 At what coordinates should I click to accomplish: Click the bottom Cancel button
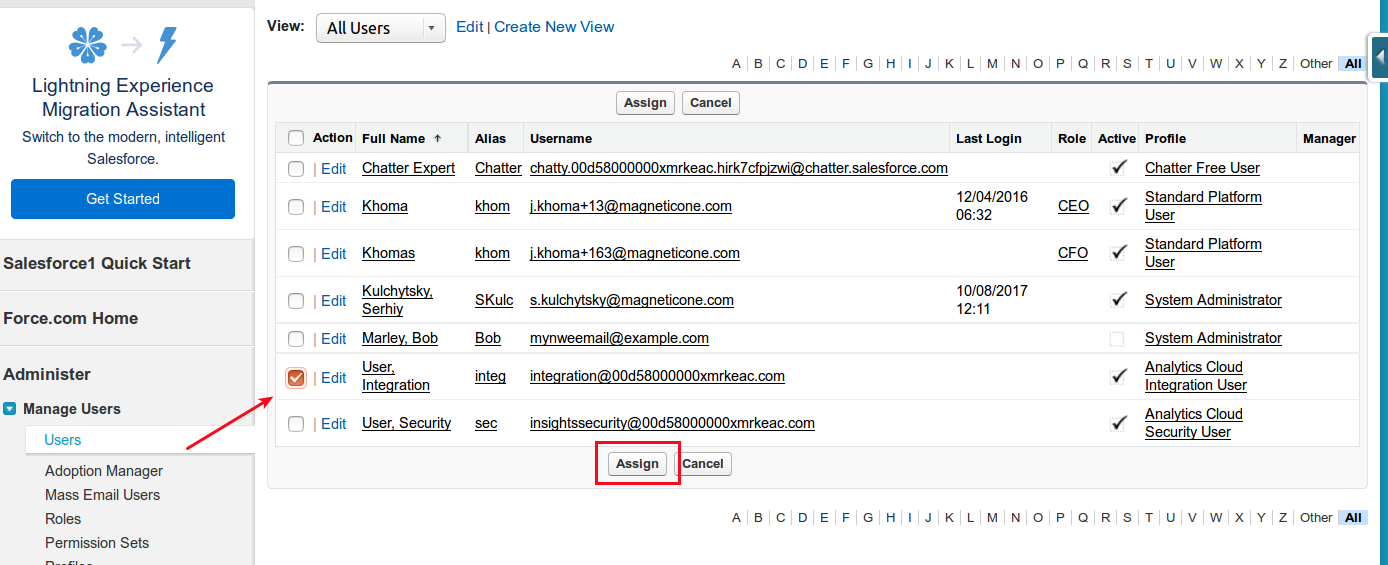click(703, 464)
